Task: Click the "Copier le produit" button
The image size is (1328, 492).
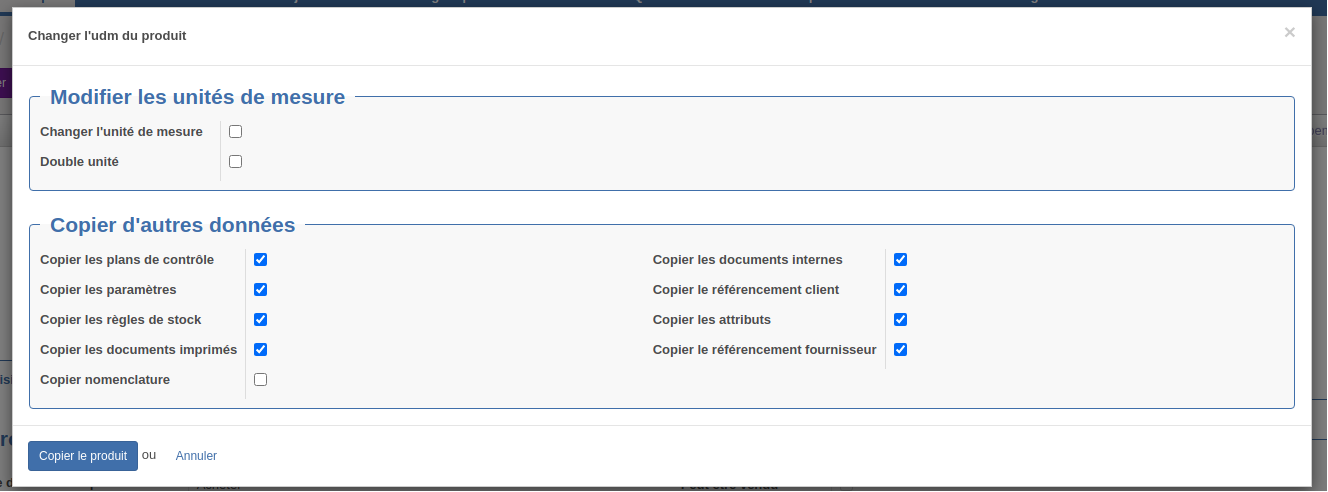Action: [83, 456]
